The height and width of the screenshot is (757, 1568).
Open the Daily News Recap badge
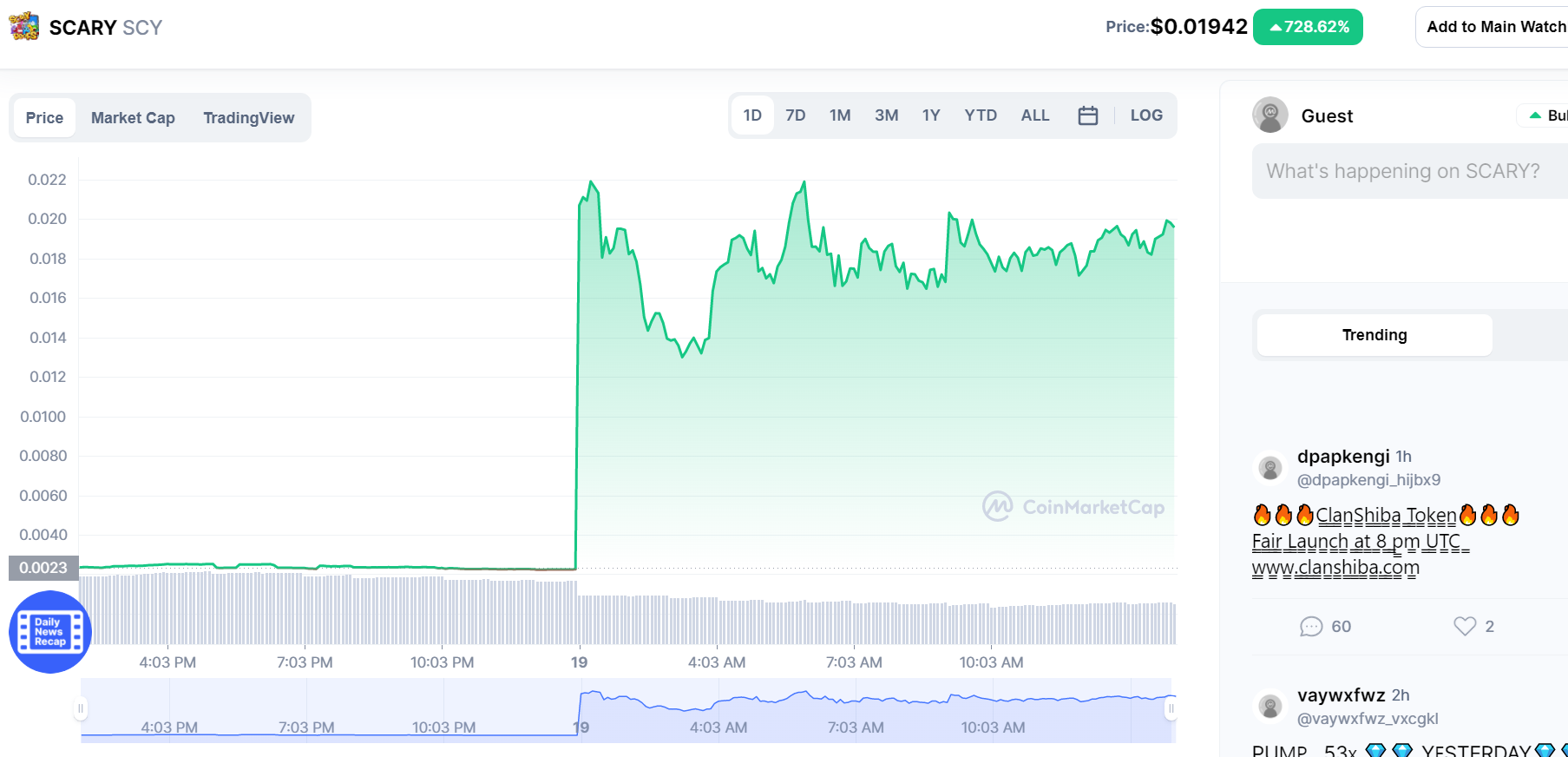click(x=50, y=632)
